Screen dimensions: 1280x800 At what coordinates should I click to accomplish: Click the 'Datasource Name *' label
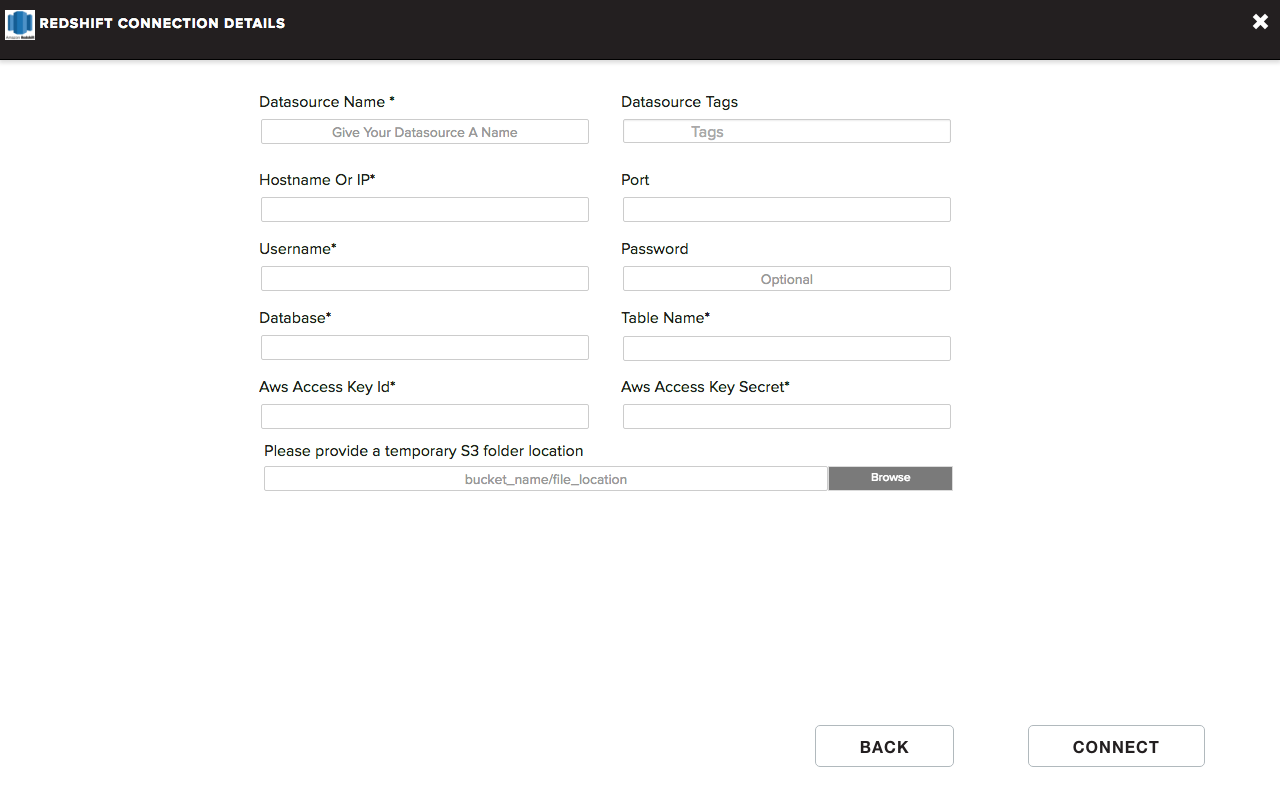(327, 102)
